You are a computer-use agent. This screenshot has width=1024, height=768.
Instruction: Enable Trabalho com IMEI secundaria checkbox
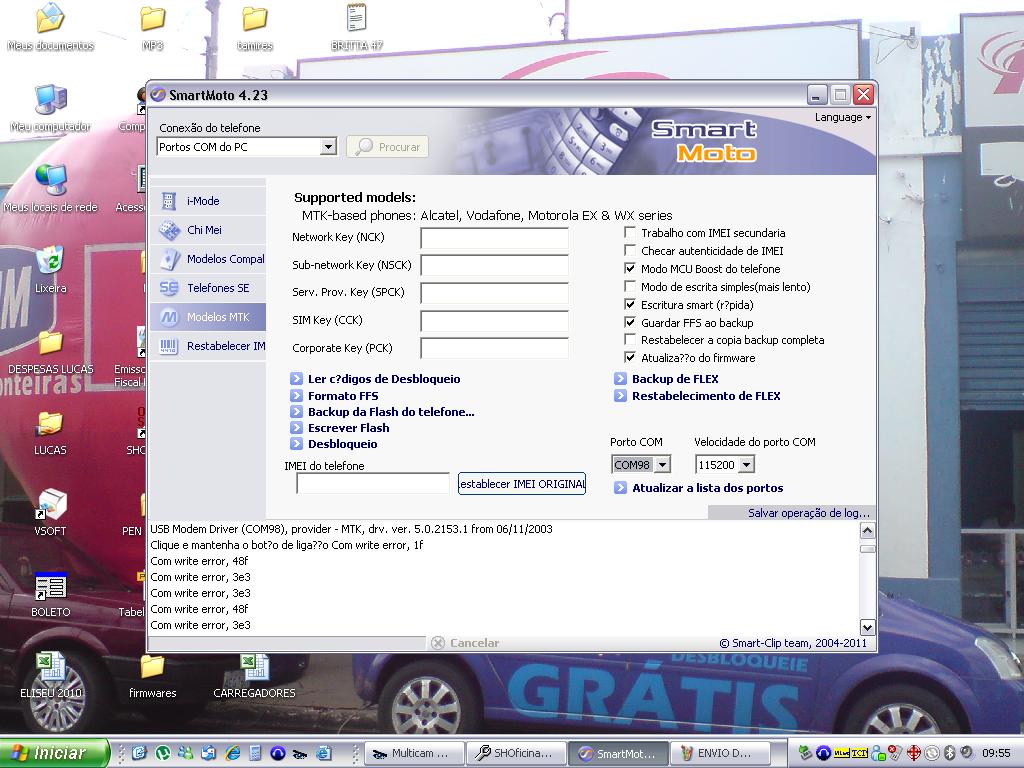pyautogui.click(x=630, y=233)
